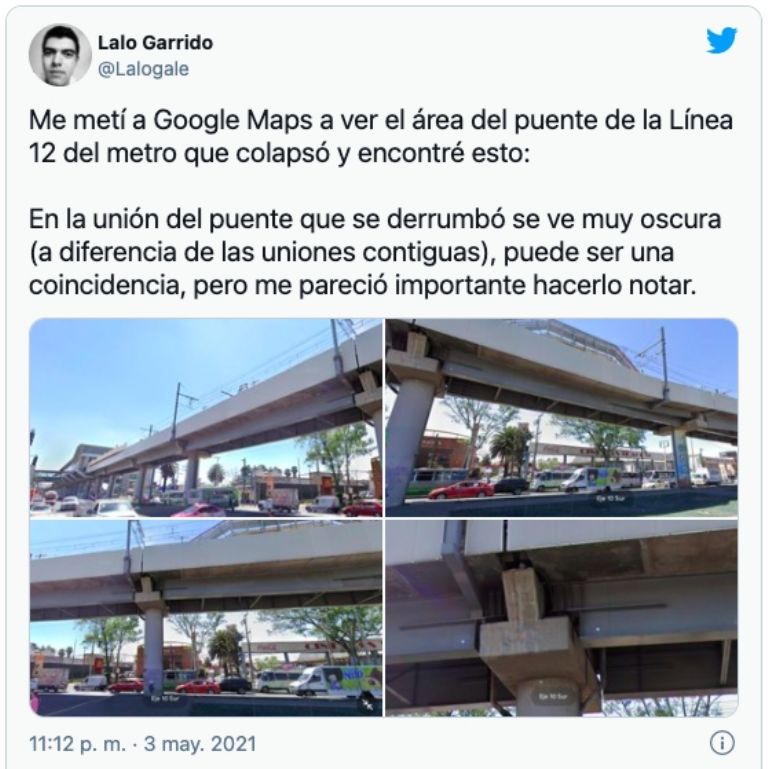Open the top-right bridge pillar photo

[x=562, y=417]
